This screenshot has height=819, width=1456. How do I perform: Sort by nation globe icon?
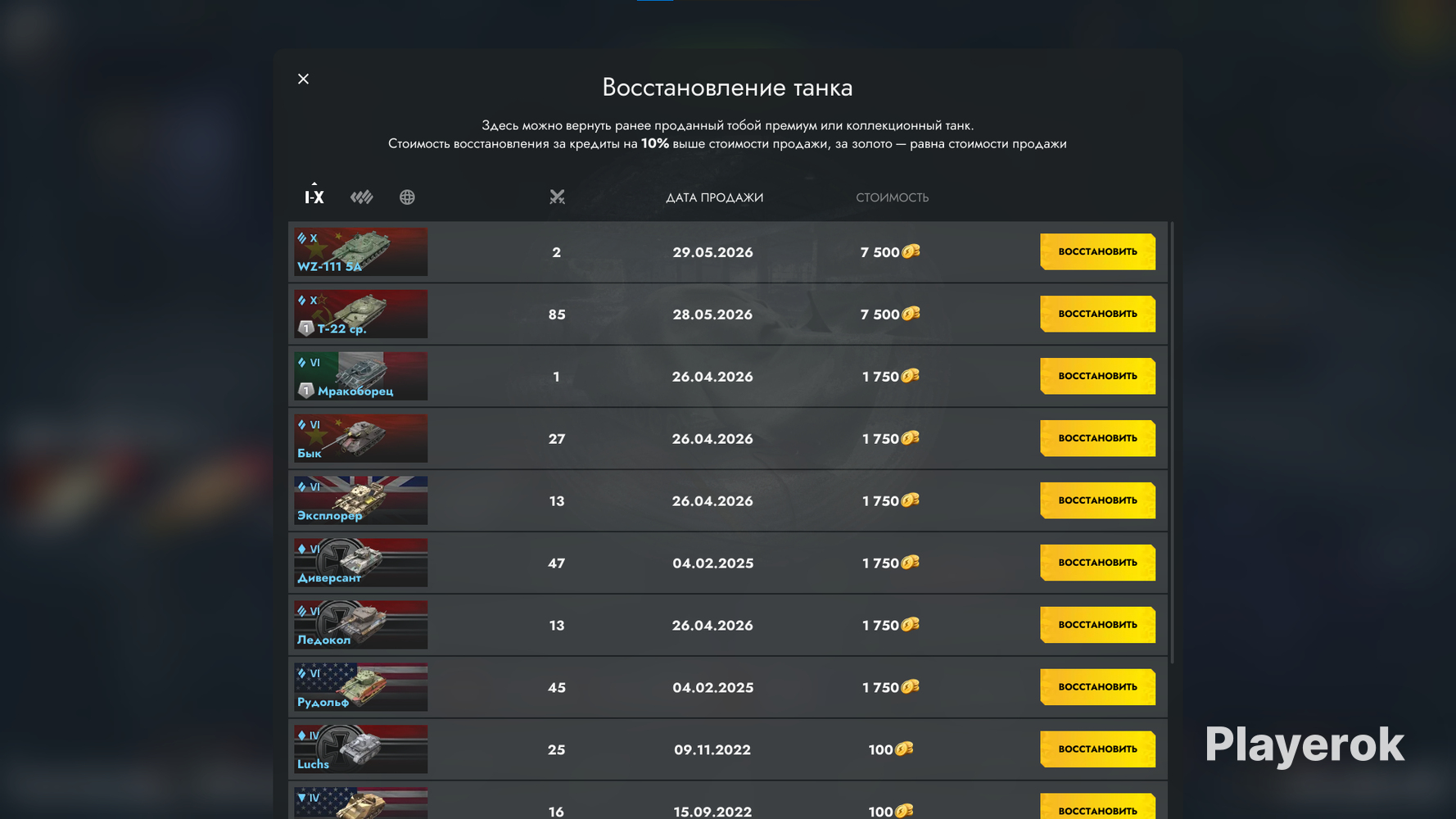tap(407, 197)
